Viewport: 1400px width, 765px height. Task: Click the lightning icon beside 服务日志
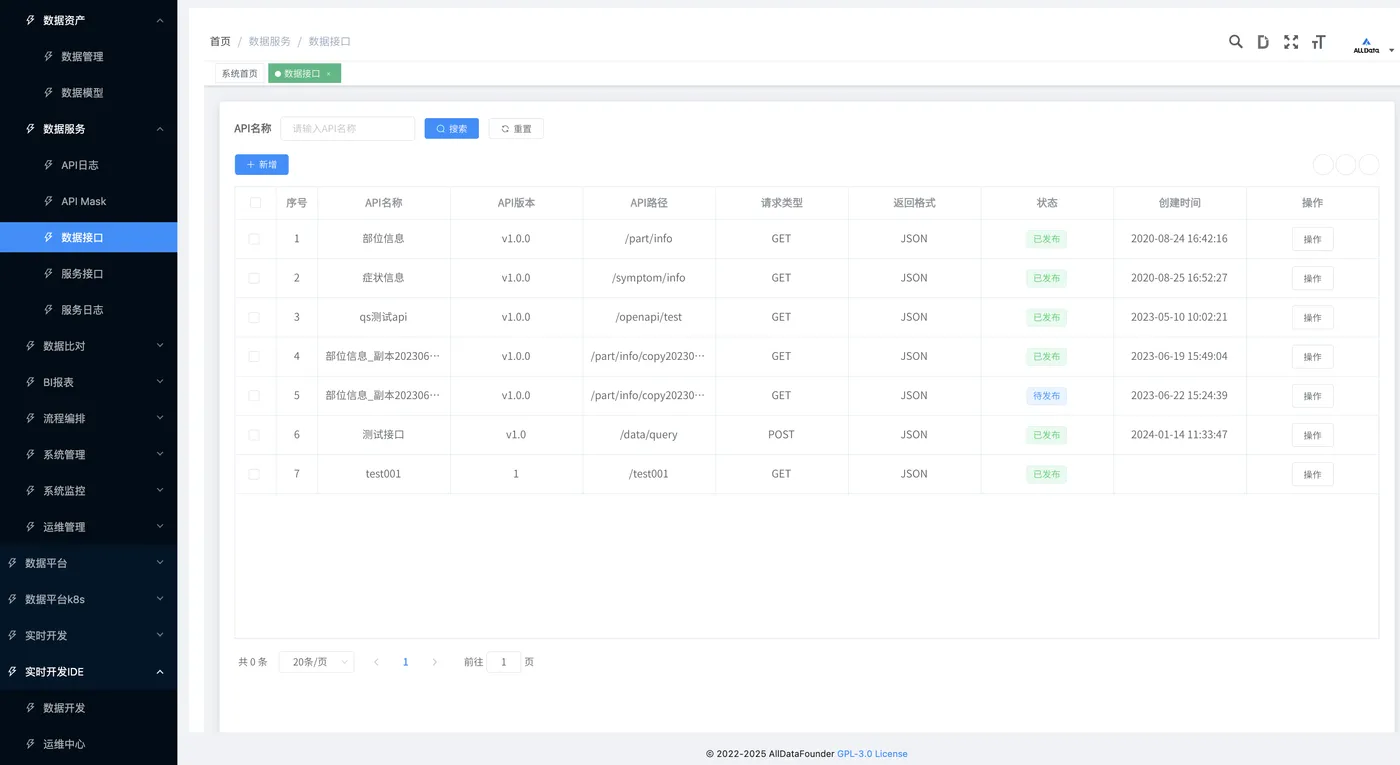[48, 309]
